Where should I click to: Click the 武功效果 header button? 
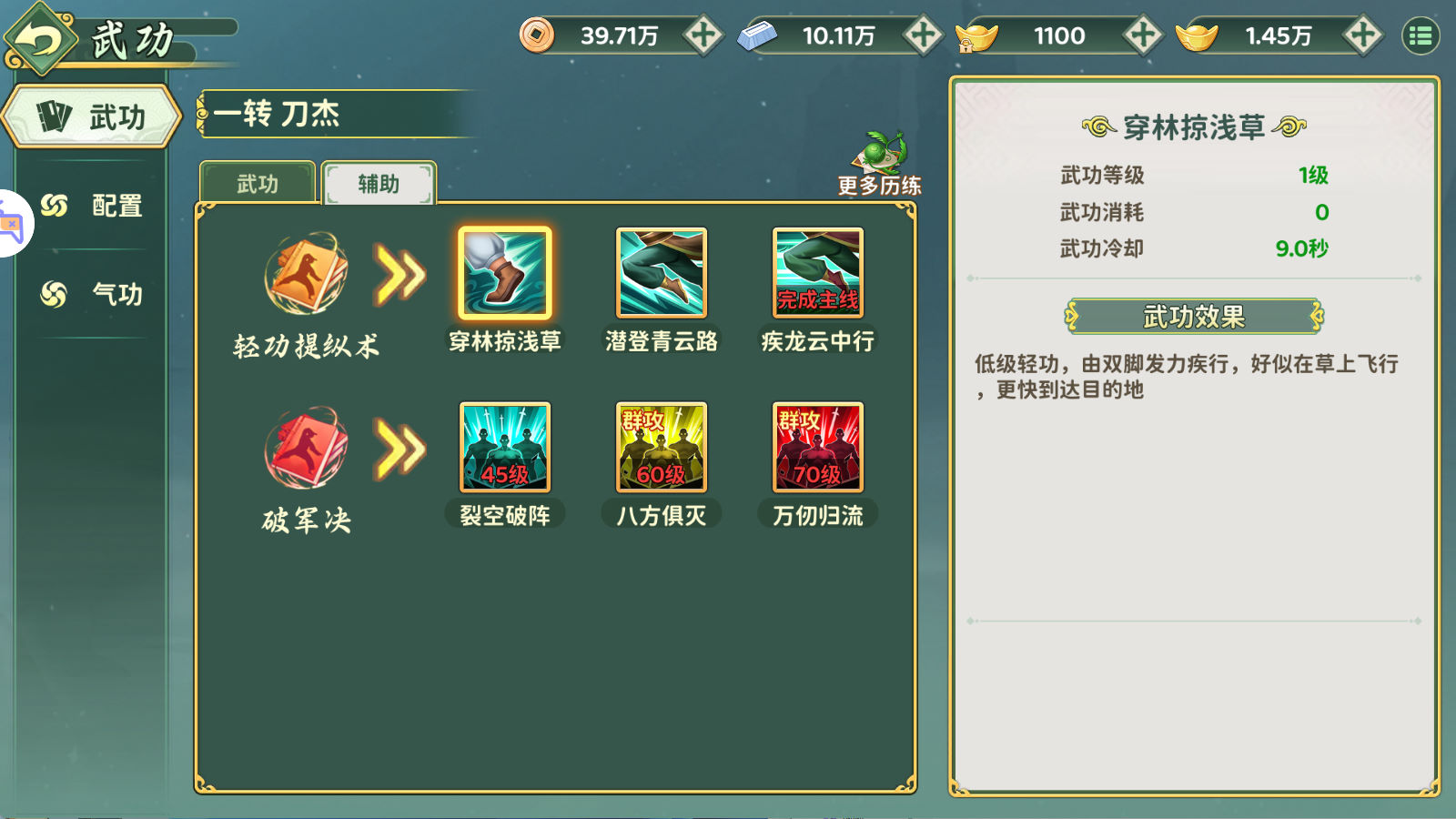pos(1194,316)
